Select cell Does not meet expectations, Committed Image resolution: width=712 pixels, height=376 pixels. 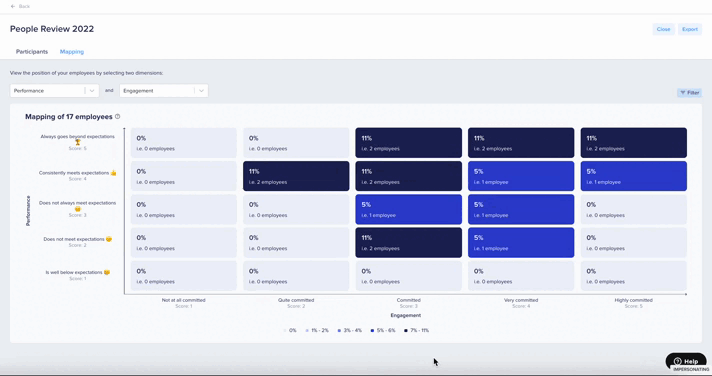pos(409,242)
